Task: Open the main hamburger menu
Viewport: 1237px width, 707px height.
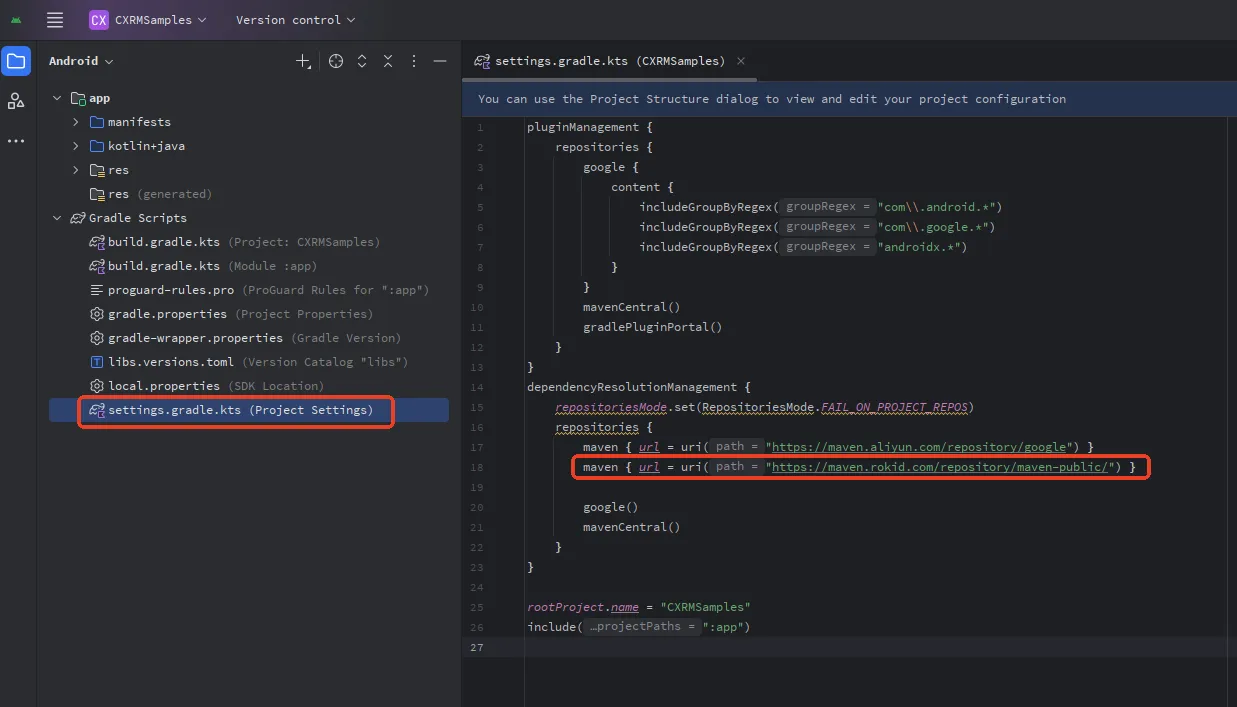Action: 55,20
